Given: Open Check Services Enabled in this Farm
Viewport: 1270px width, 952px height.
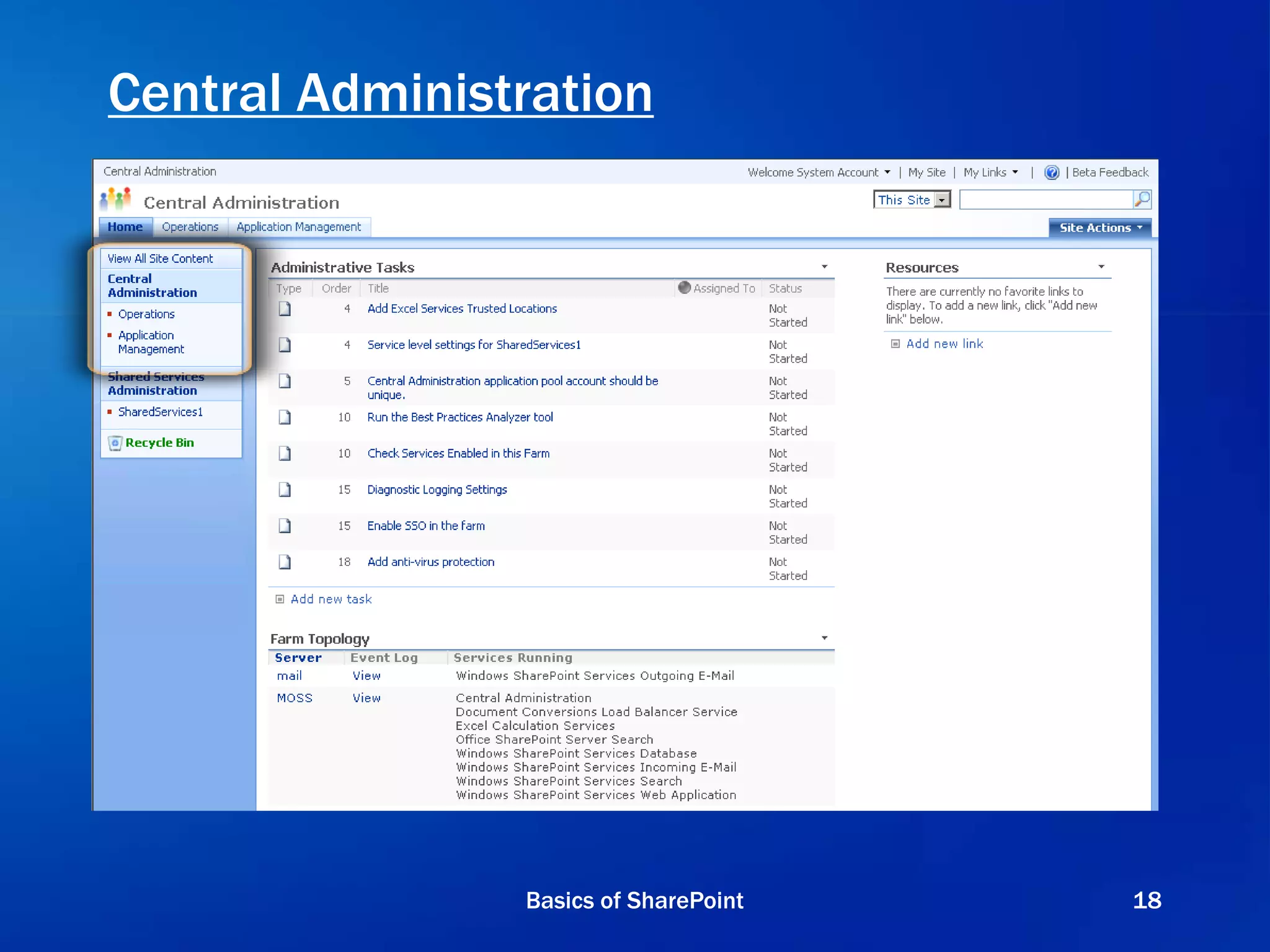Looking at the screenshot, I should [x=458, y=453].
